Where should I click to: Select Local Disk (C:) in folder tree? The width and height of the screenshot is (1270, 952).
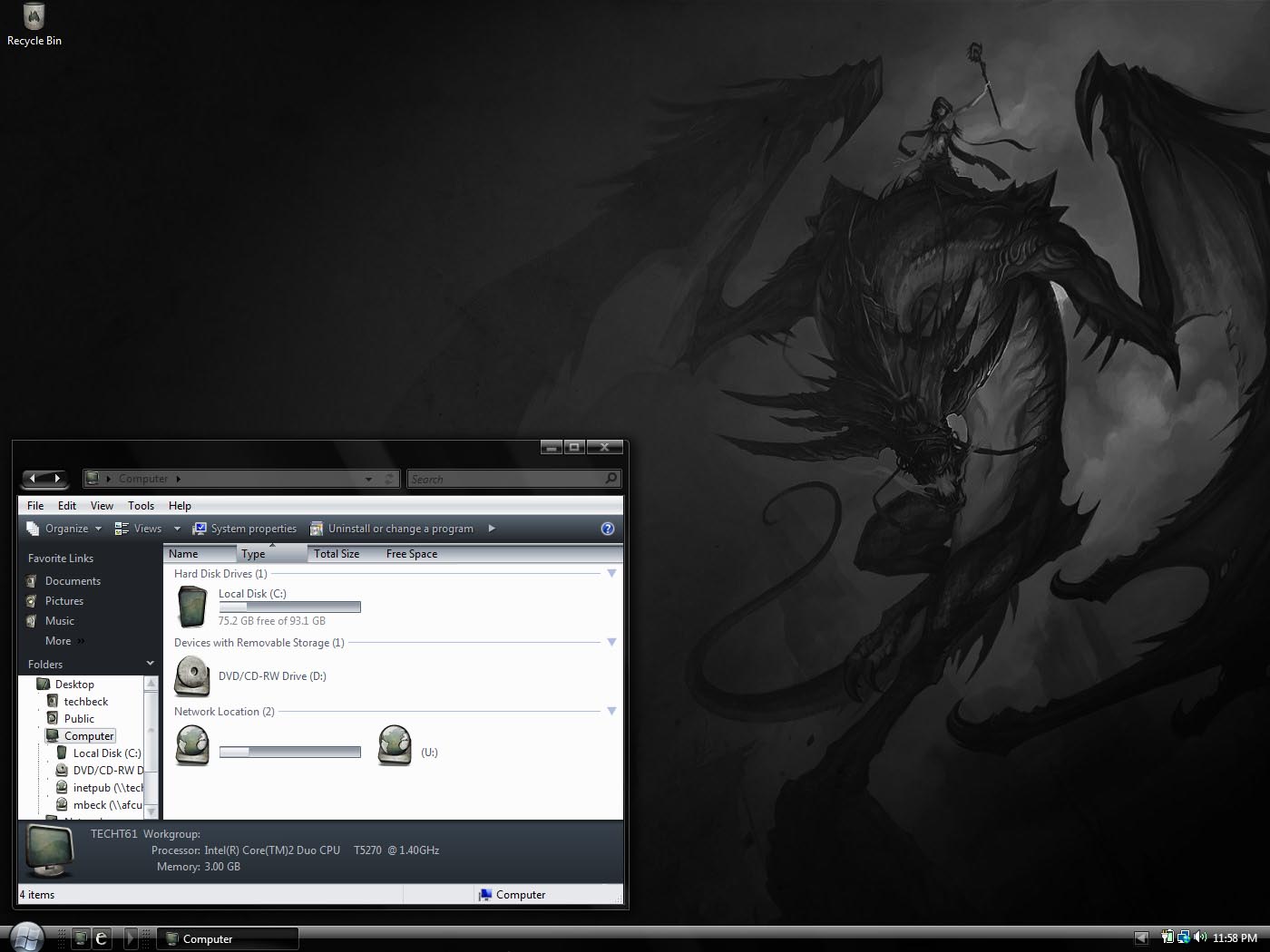click(106, 753)
